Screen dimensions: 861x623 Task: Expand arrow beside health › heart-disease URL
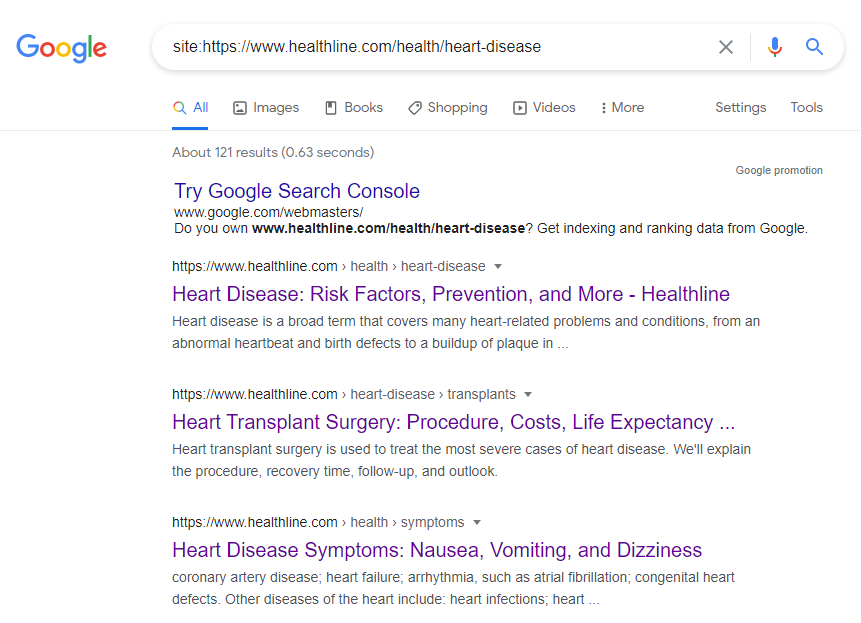pos(498,267)
